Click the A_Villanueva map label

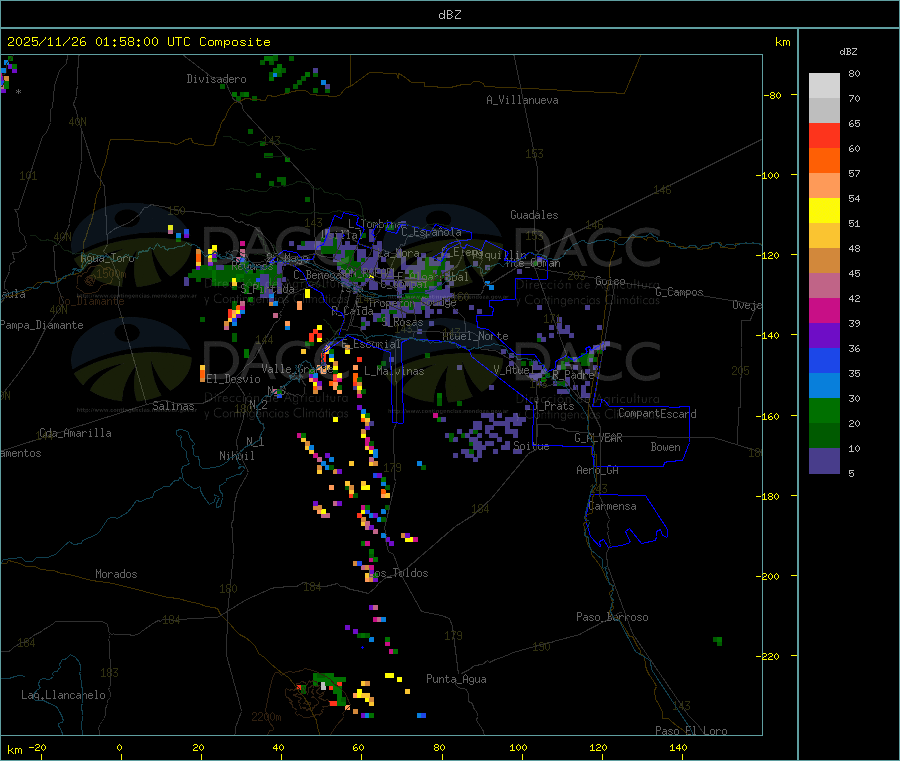click(522, 100)
